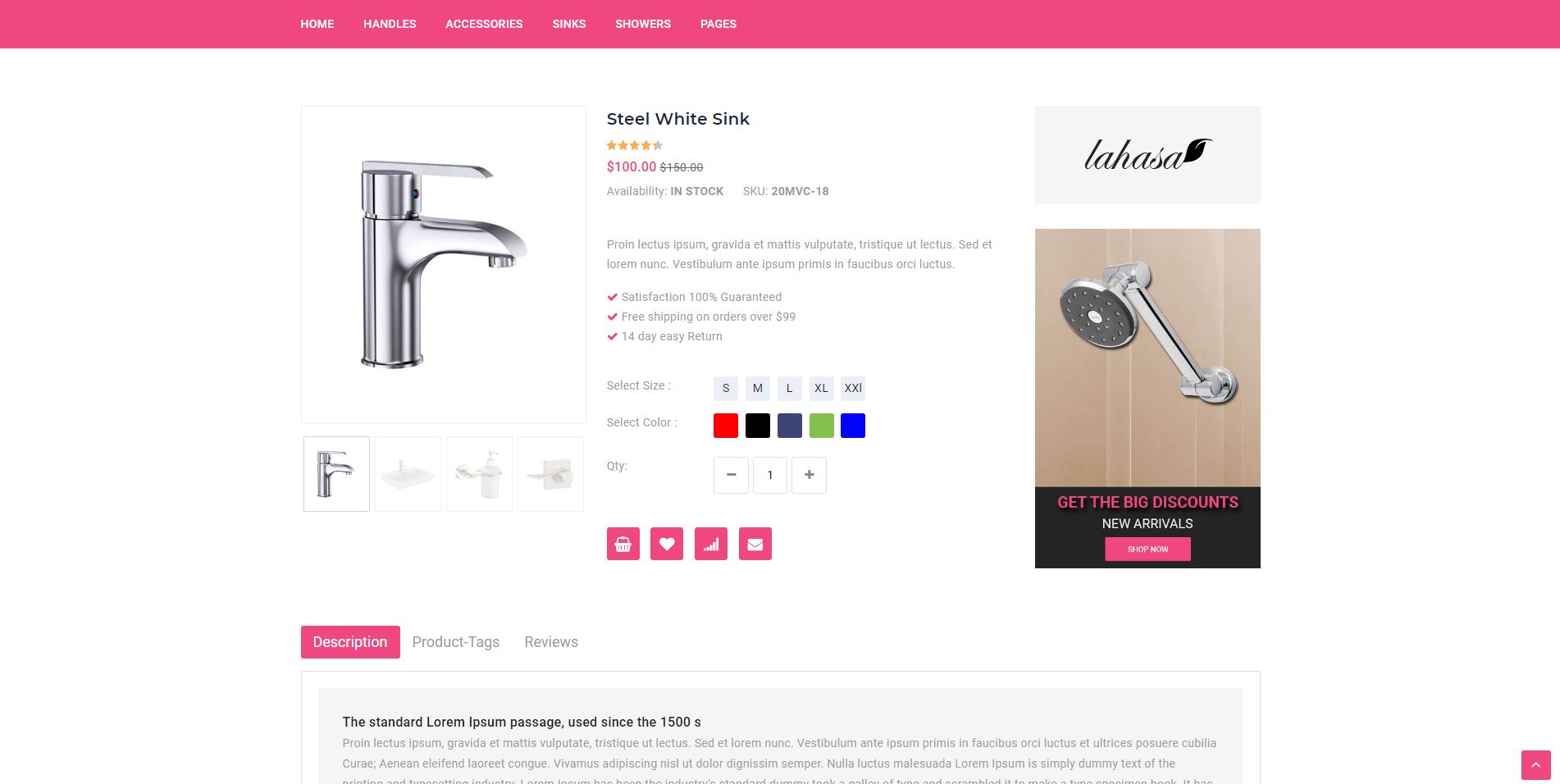This screenshot has width=1560, height=784.
Task: Expand the Accessories navigation menu
Action: [x=484, y=24]
